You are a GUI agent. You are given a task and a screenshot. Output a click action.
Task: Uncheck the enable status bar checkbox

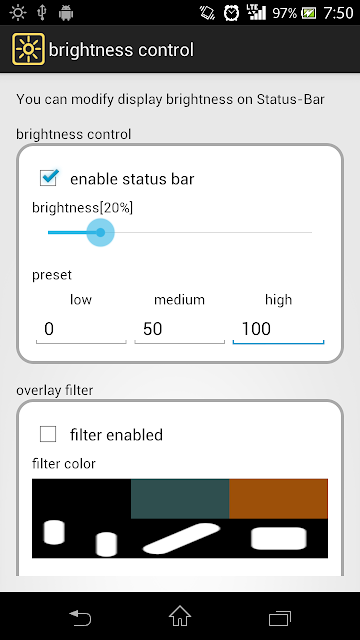(49, 178)
